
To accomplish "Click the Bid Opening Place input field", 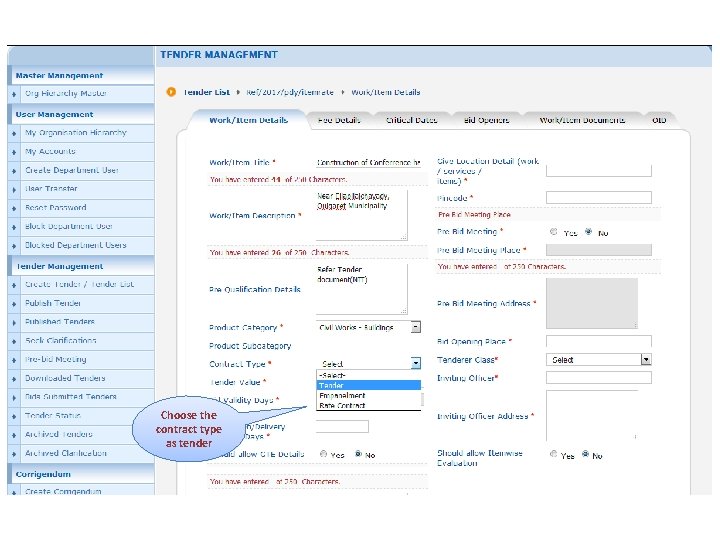I will click(599, 341).
